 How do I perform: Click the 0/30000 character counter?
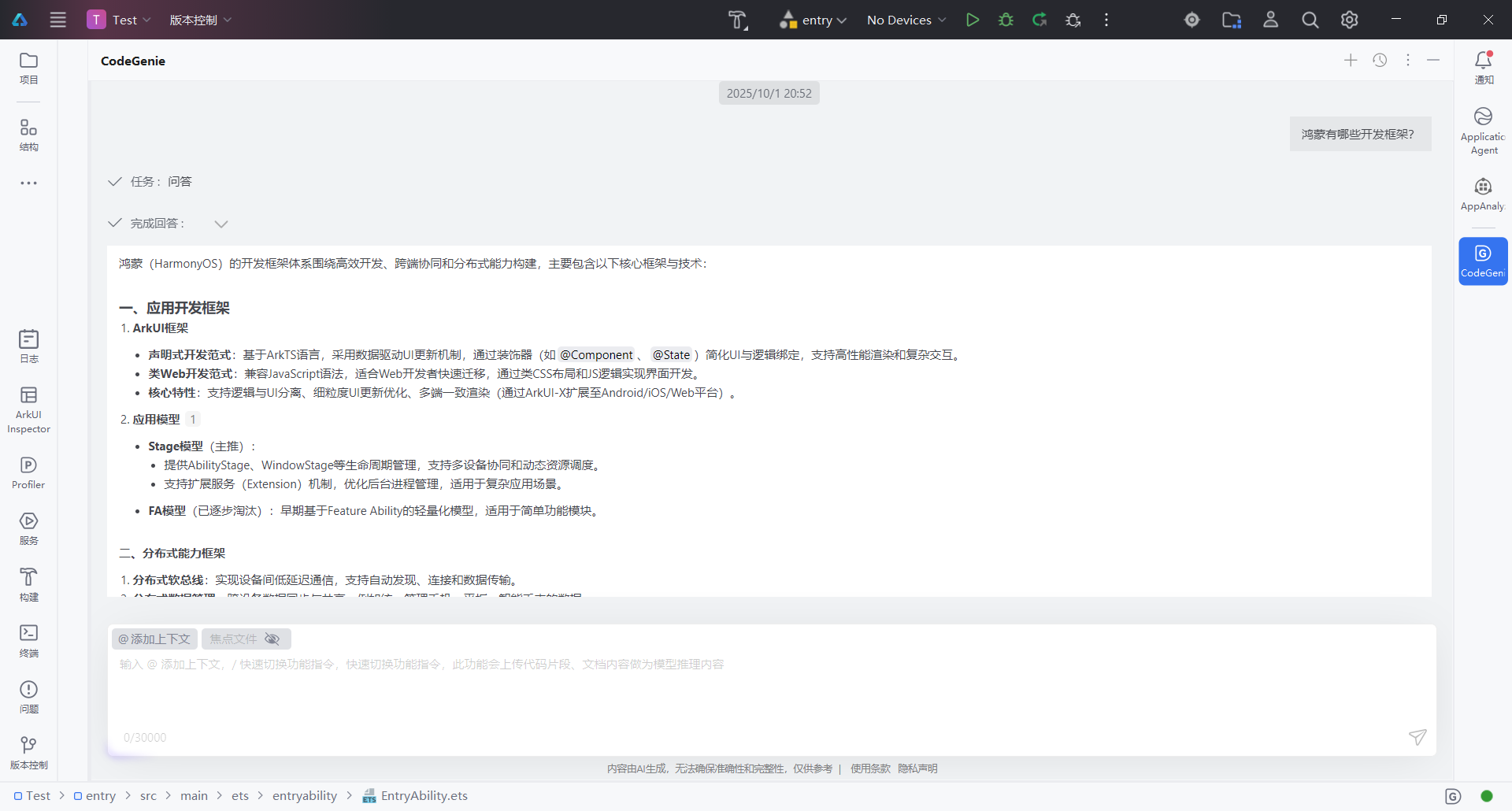tap(145, 738)
